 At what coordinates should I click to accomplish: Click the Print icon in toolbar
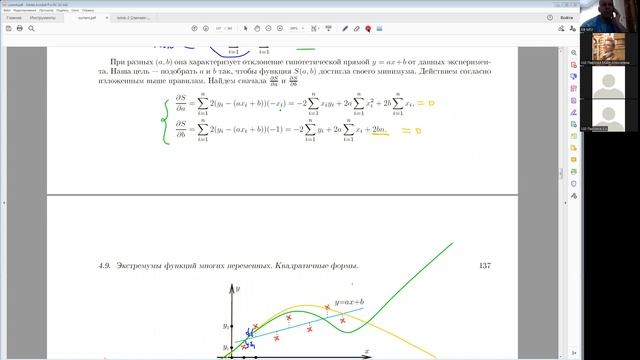tap(20, 29)
